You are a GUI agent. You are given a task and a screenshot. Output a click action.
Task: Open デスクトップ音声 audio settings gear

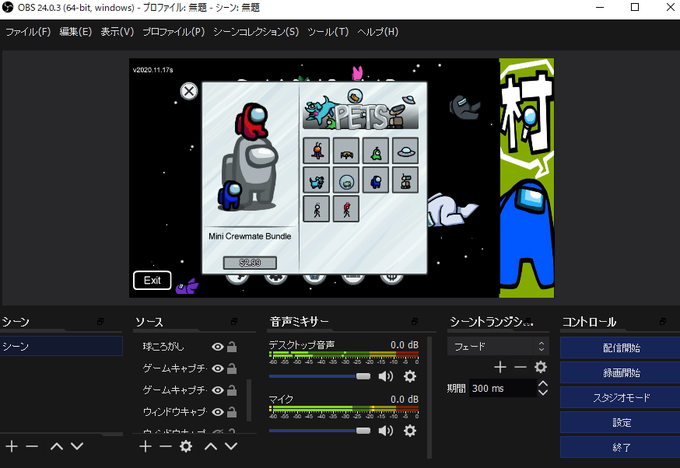click(x=410, y=376)
